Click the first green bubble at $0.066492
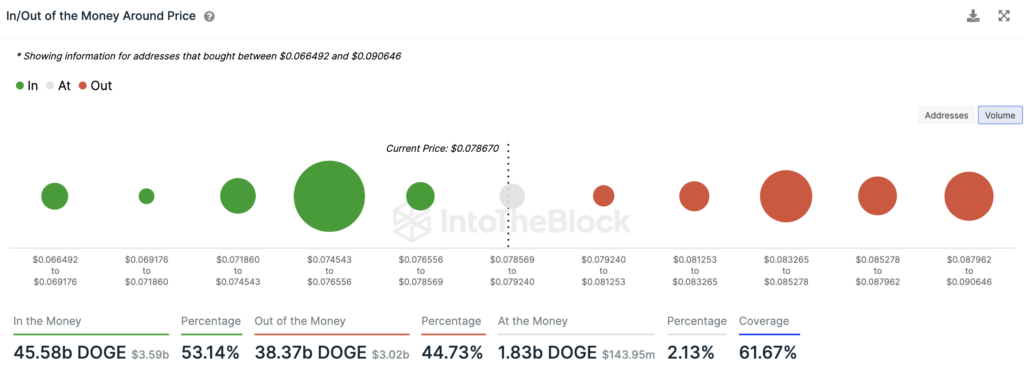This screenshot has width=1024, height=387. pyautogui.click(x=55, y=196)
